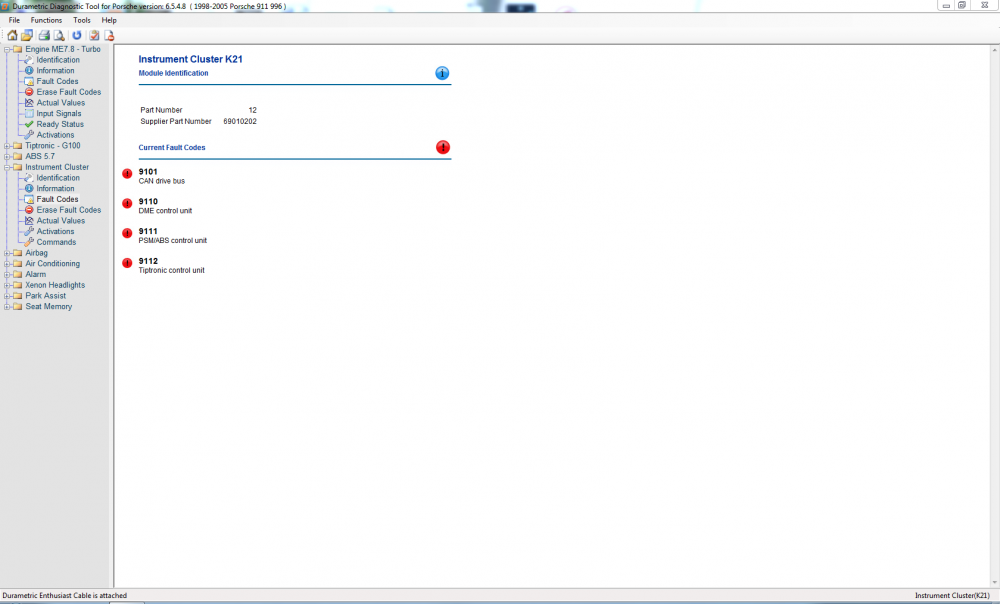
Task: Click the Refresh toolbar icon
Action: coord(77,34)
